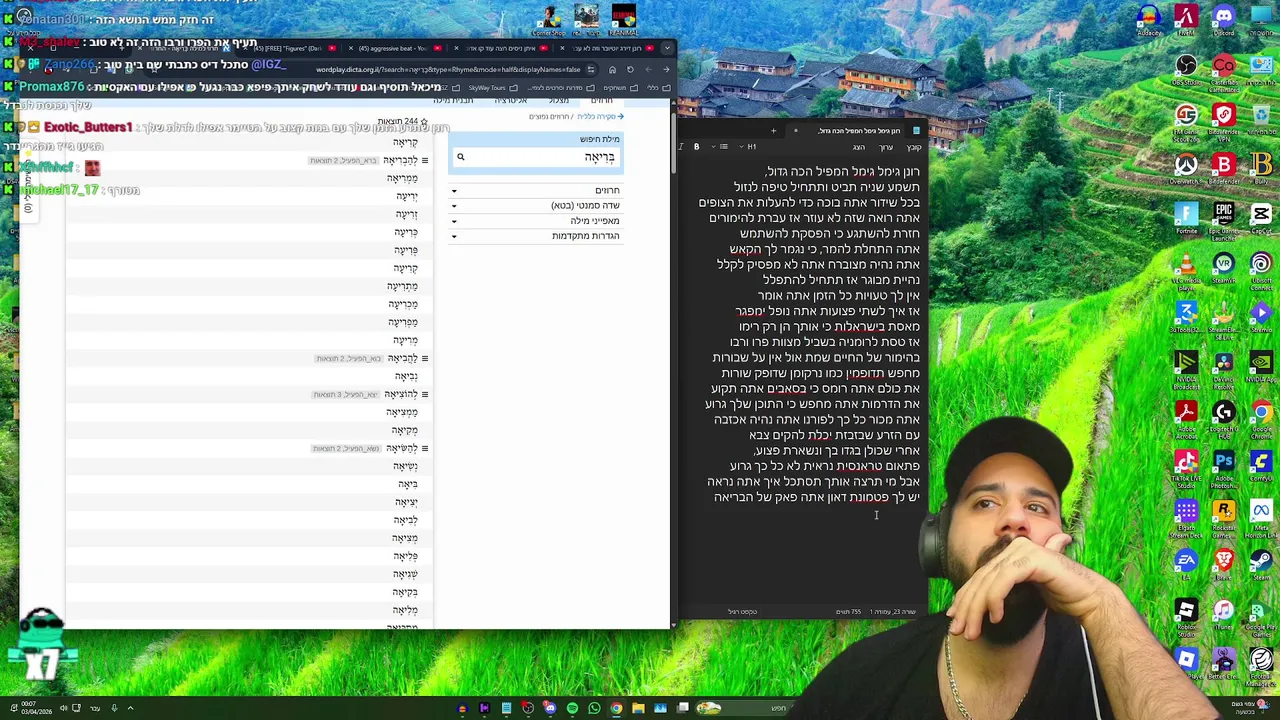Open the Epic Games Launcher icon

coord(1224,219)
